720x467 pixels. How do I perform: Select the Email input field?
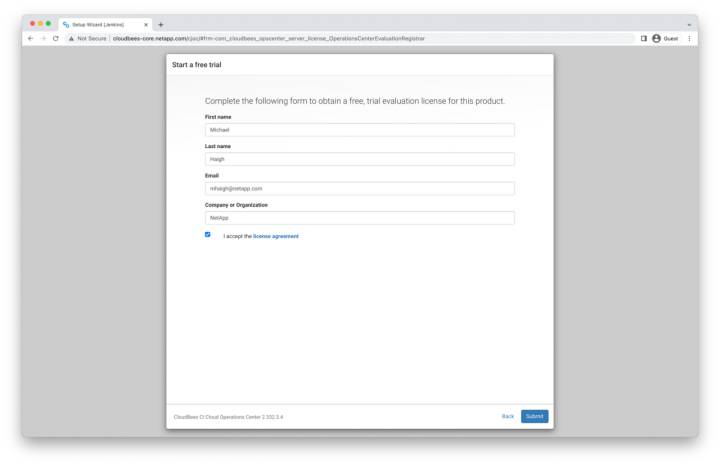(x=359, y=188)
